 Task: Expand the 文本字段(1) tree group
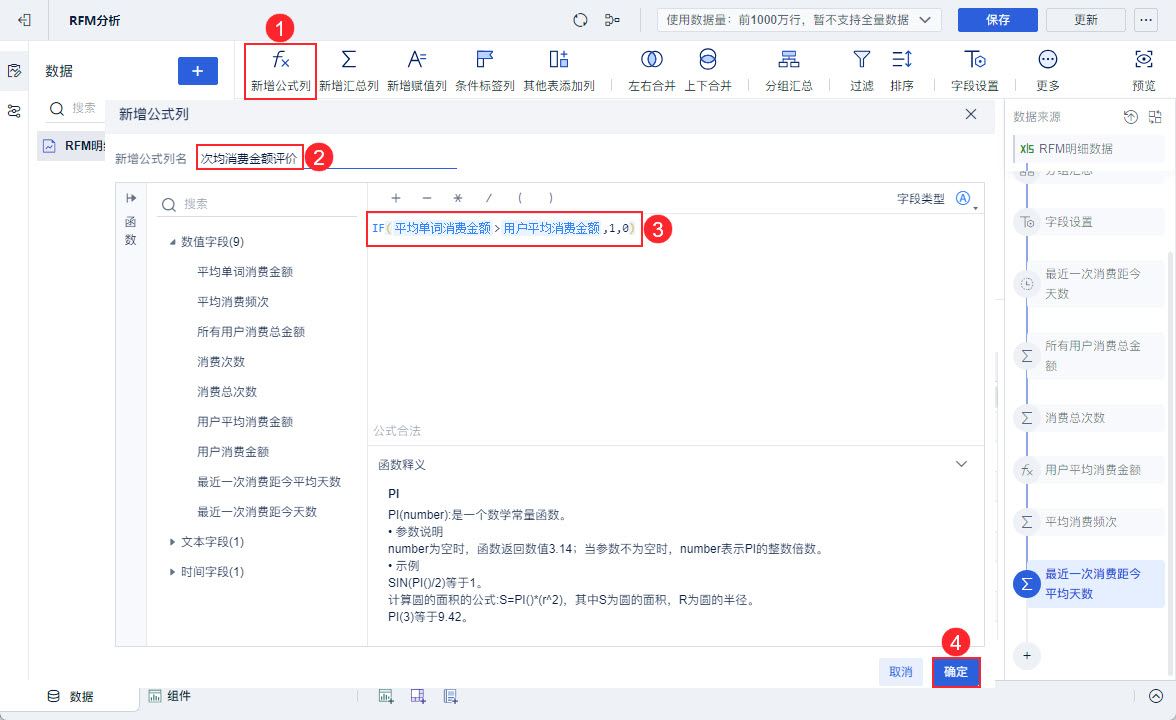click(x=172, y=542)
